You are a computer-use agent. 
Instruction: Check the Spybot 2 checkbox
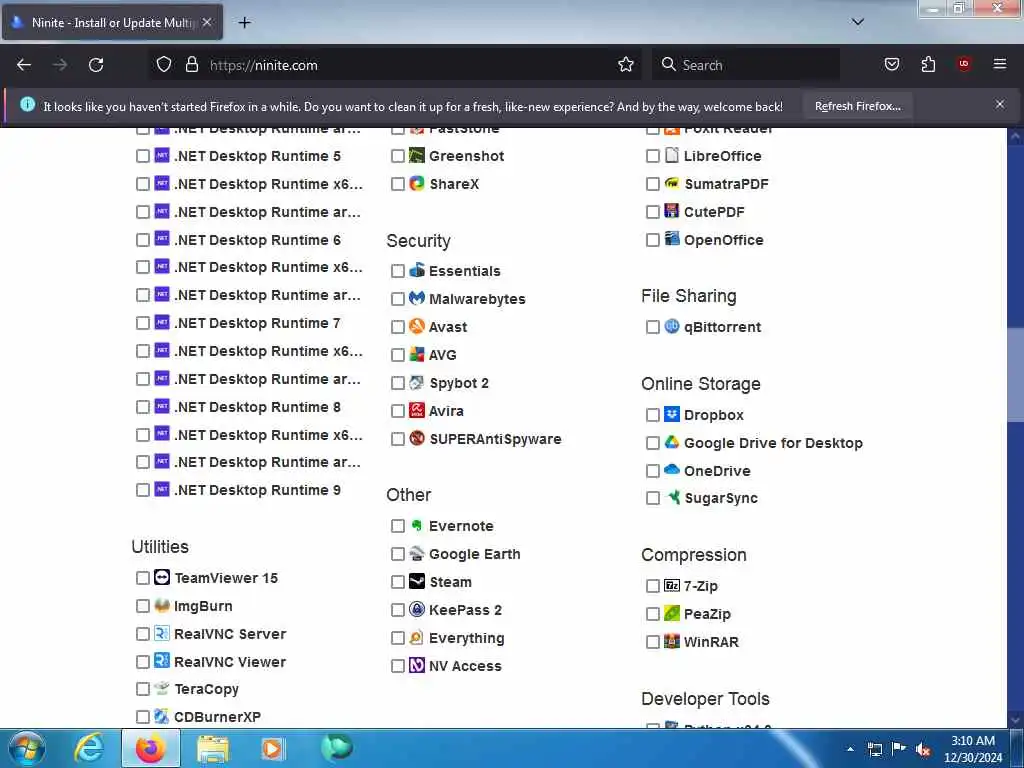[398, 383]
